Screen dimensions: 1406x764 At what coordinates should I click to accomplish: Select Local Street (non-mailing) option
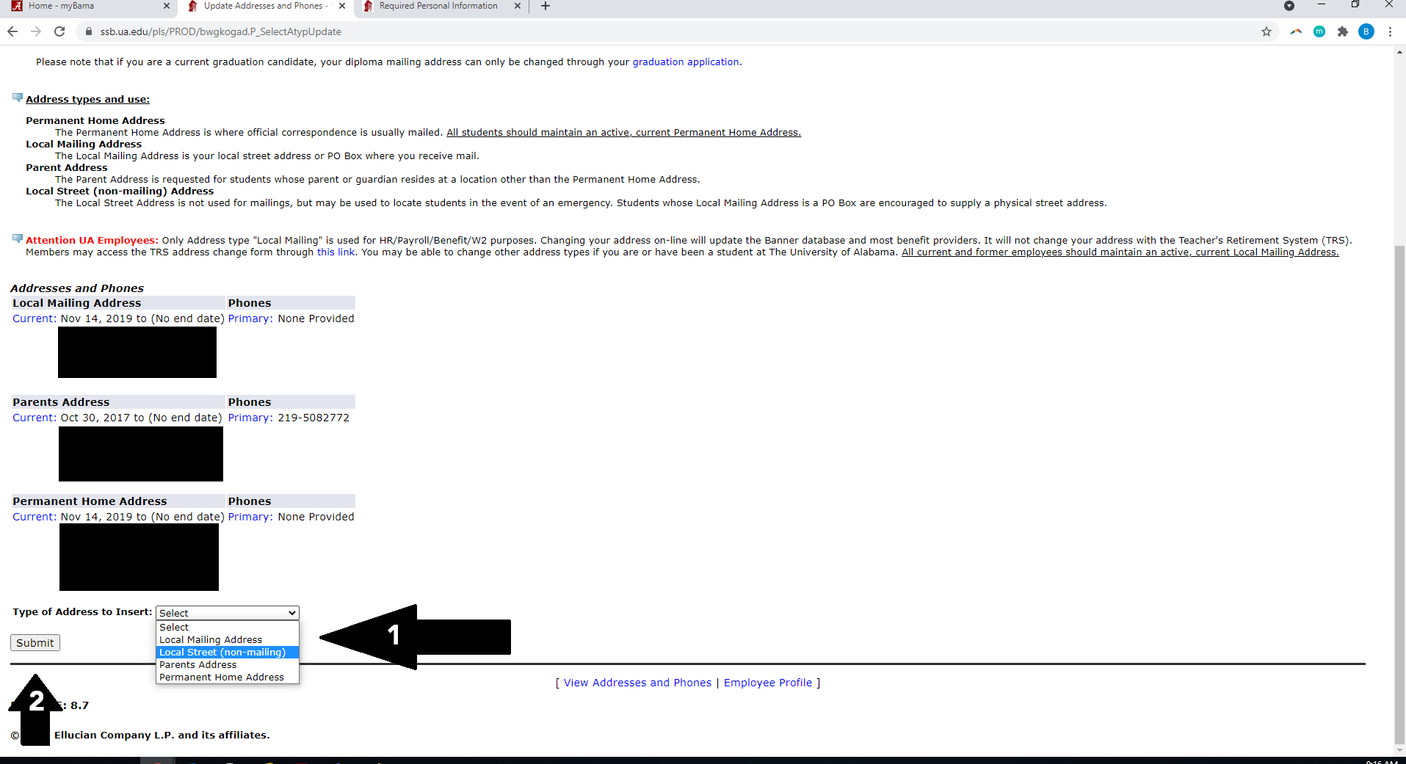coord(222,652)
